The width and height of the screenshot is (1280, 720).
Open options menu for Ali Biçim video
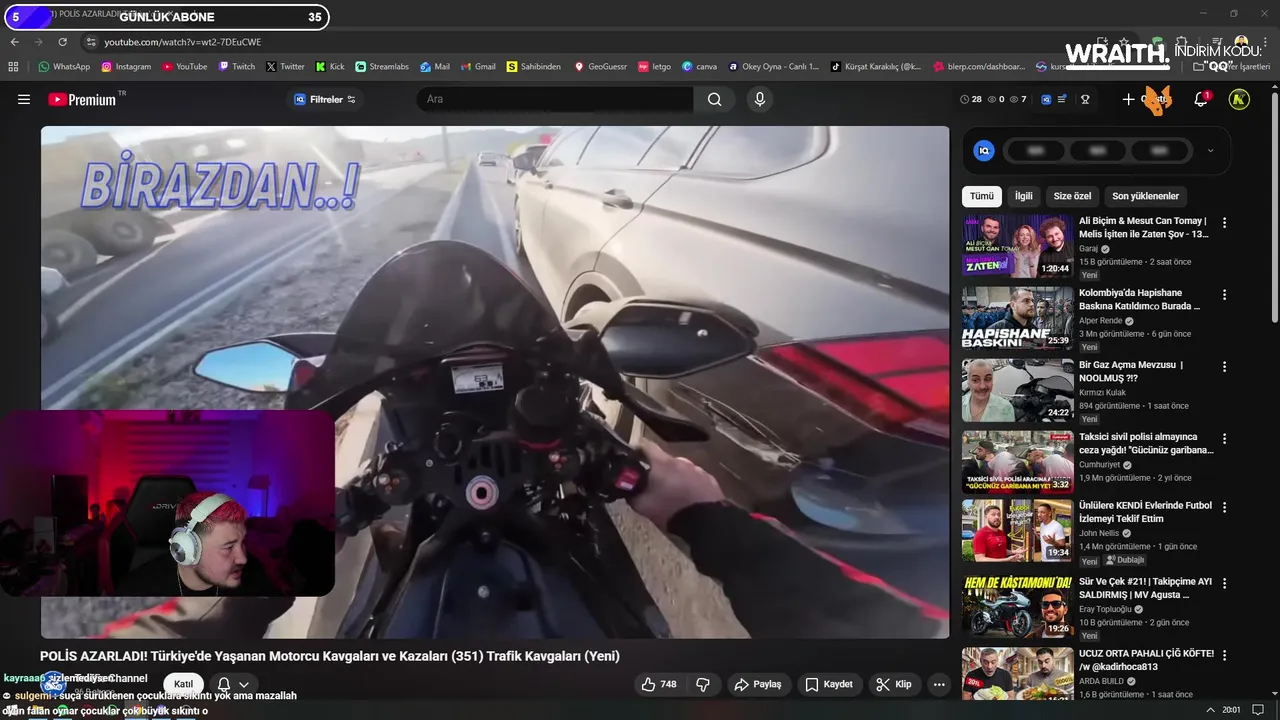tap(1224, 223)
